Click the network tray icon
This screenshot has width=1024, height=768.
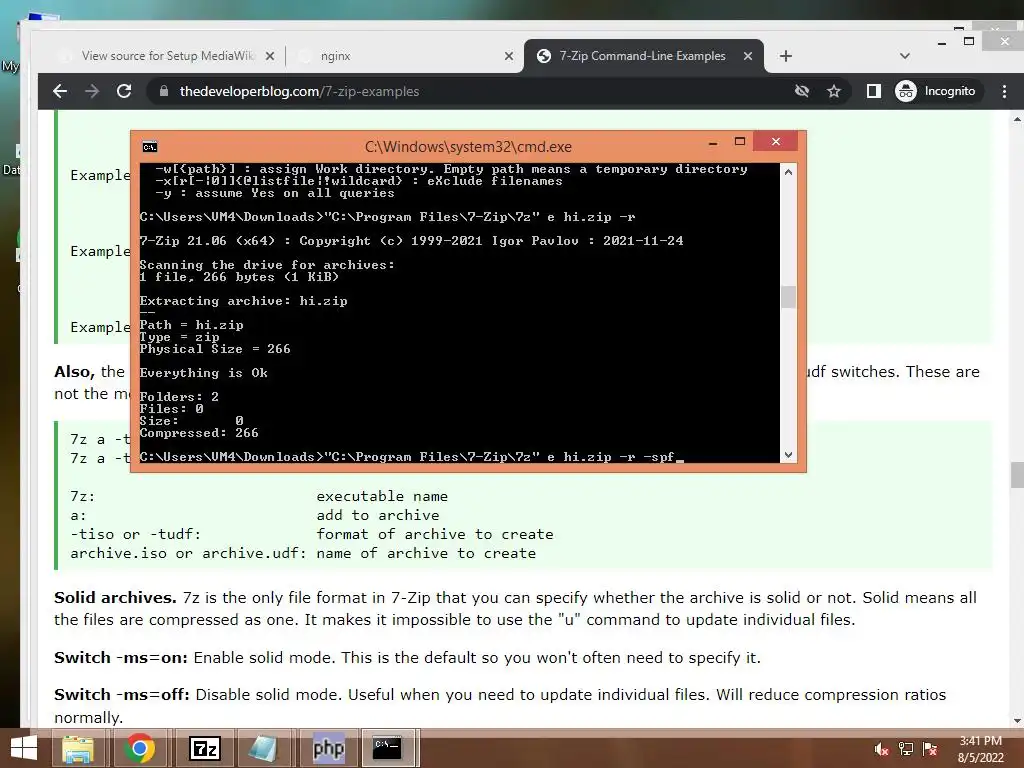pyautogui.click(x=906, y=750)
